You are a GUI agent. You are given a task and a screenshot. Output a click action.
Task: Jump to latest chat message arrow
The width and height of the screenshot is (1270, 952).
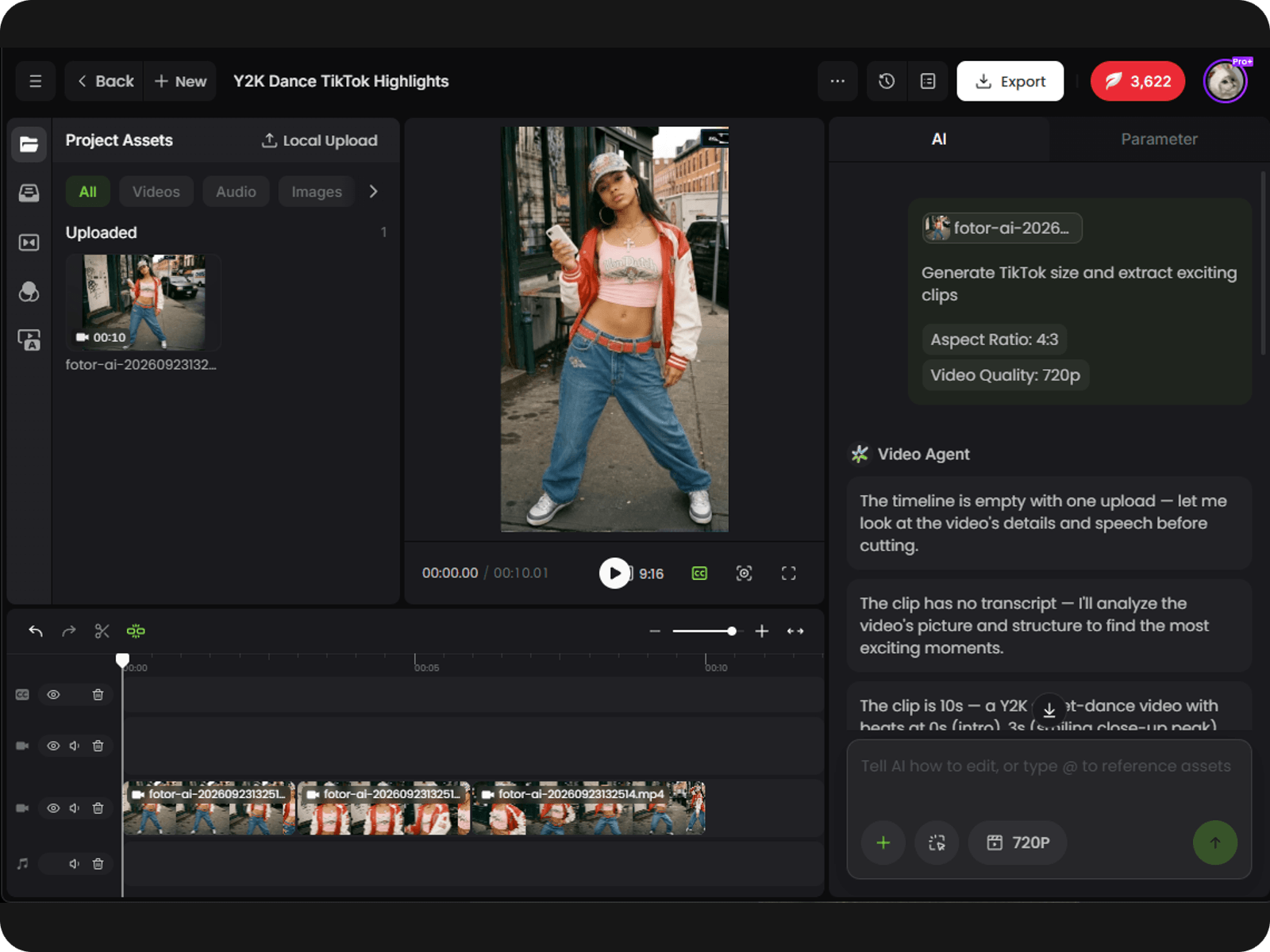click(1049, 709)
